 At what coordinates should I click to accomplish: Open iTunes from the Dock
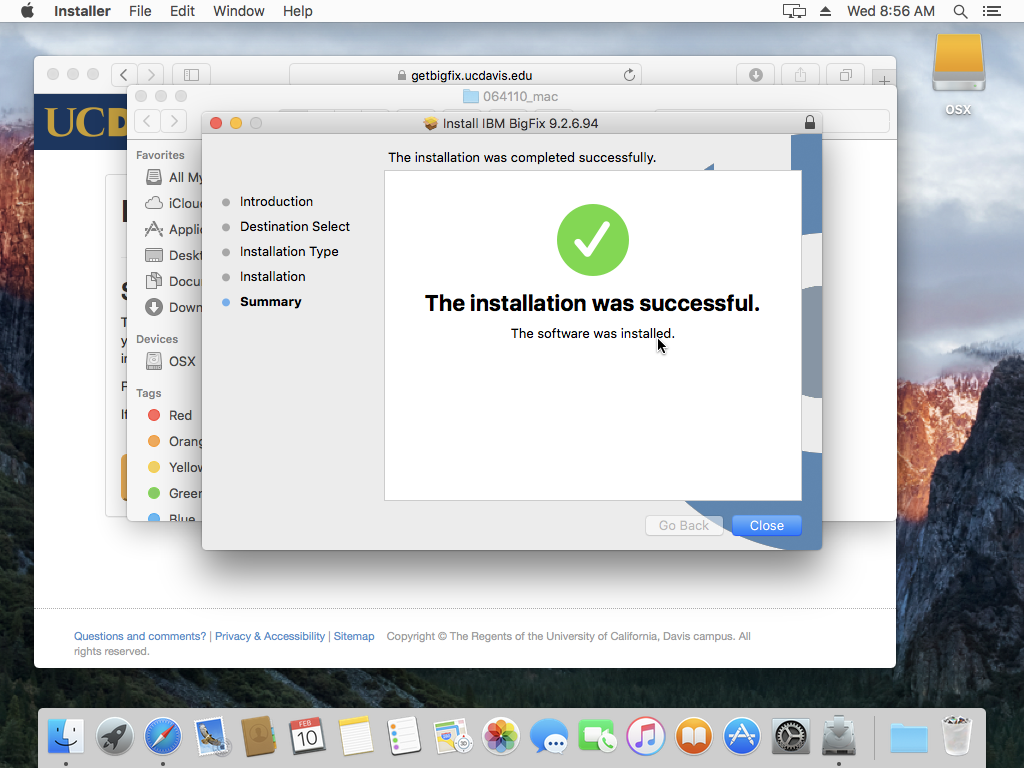[645, 737]
